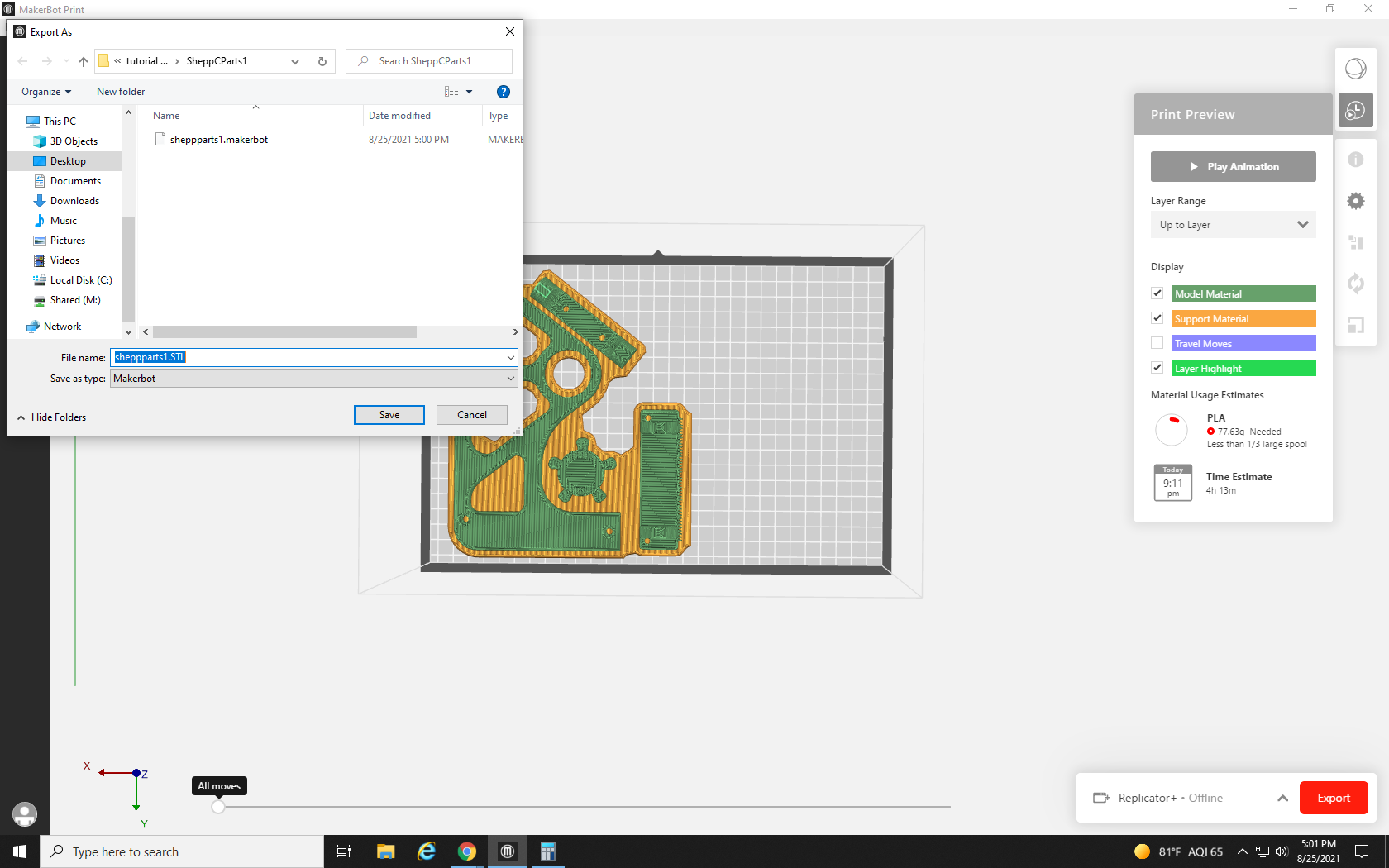Open the Up to Layer dropdown
This screenshot has height=868, width=1389.
[1233, 225]
